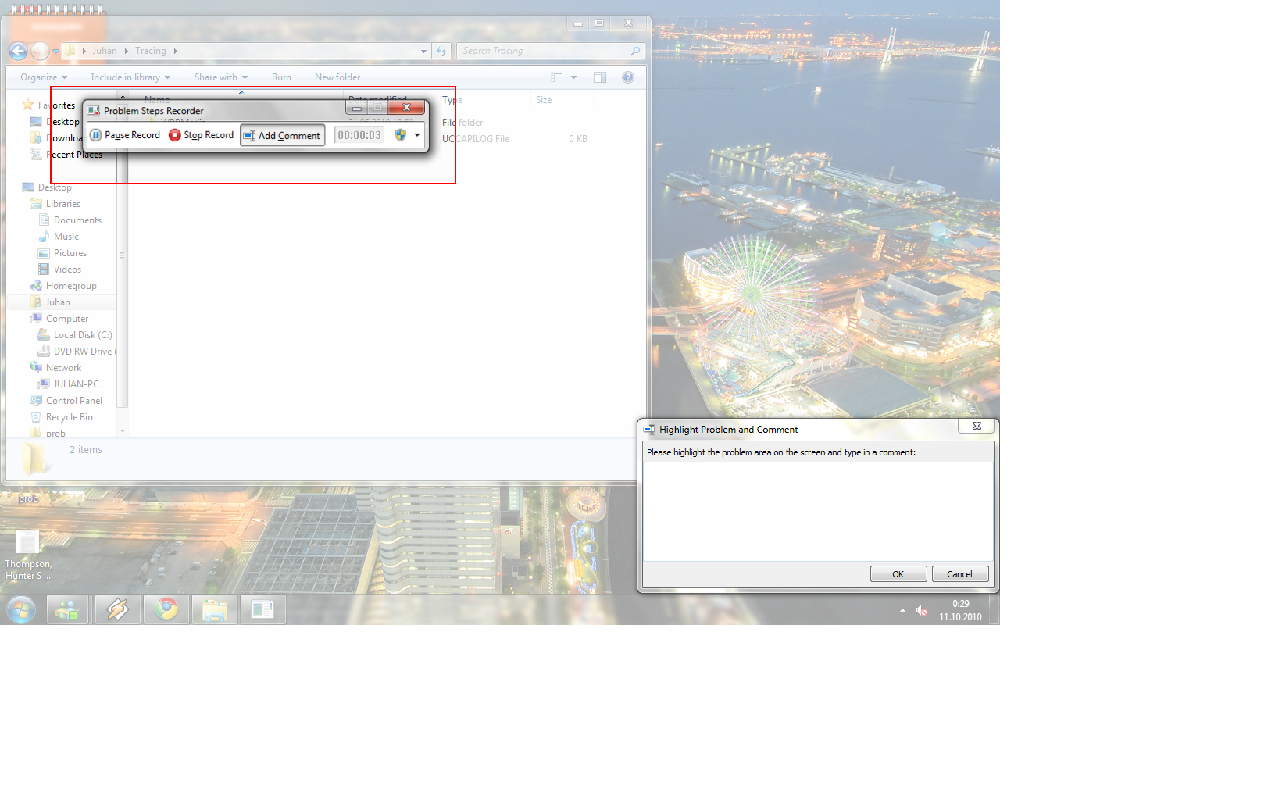This screenshot has width=1280, height=800.
Task: Click the Search Tracing box
Action: click(550, 51)
